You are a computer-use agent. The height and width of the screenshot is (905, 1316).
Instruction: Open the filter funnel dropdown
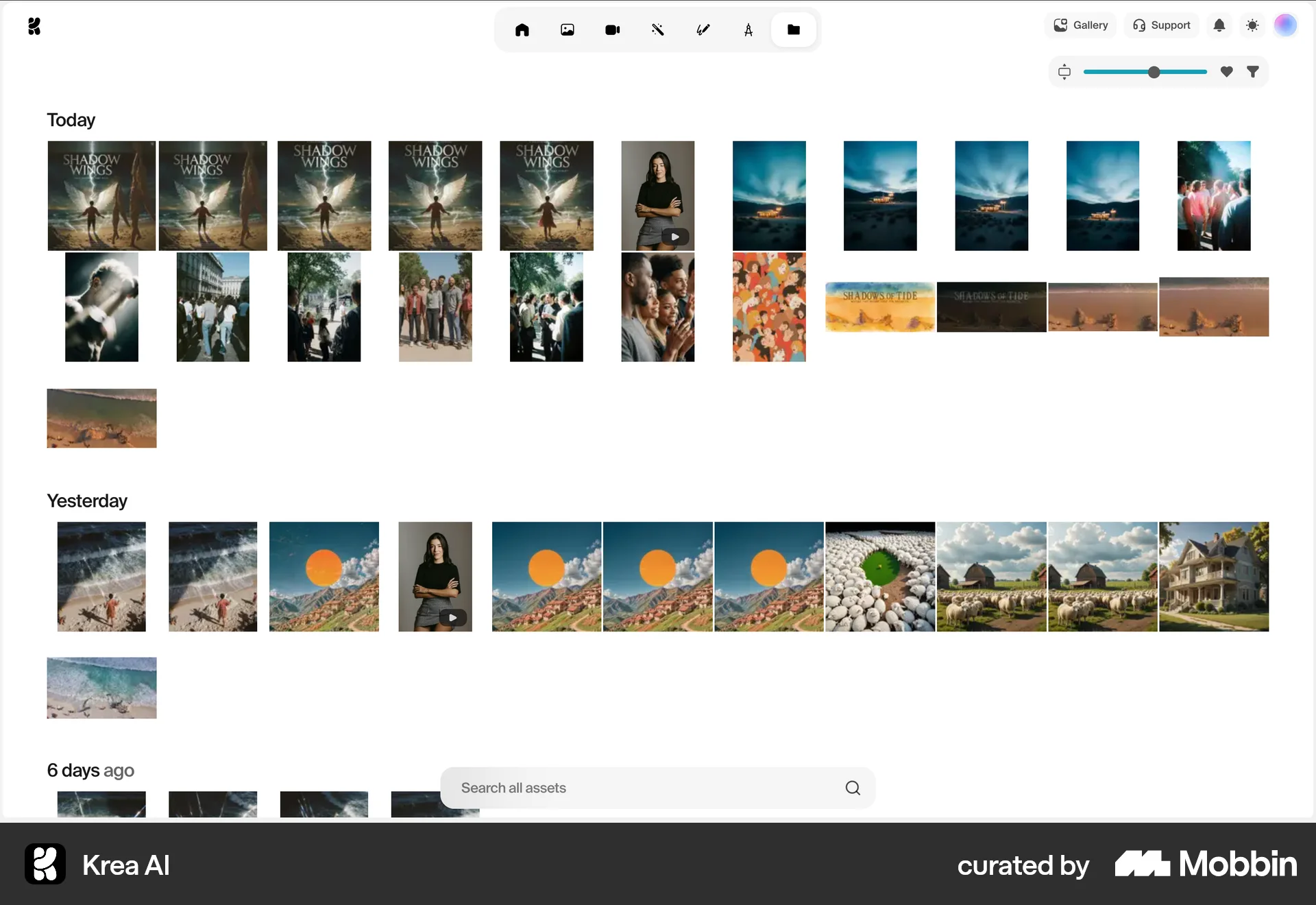1253,71
